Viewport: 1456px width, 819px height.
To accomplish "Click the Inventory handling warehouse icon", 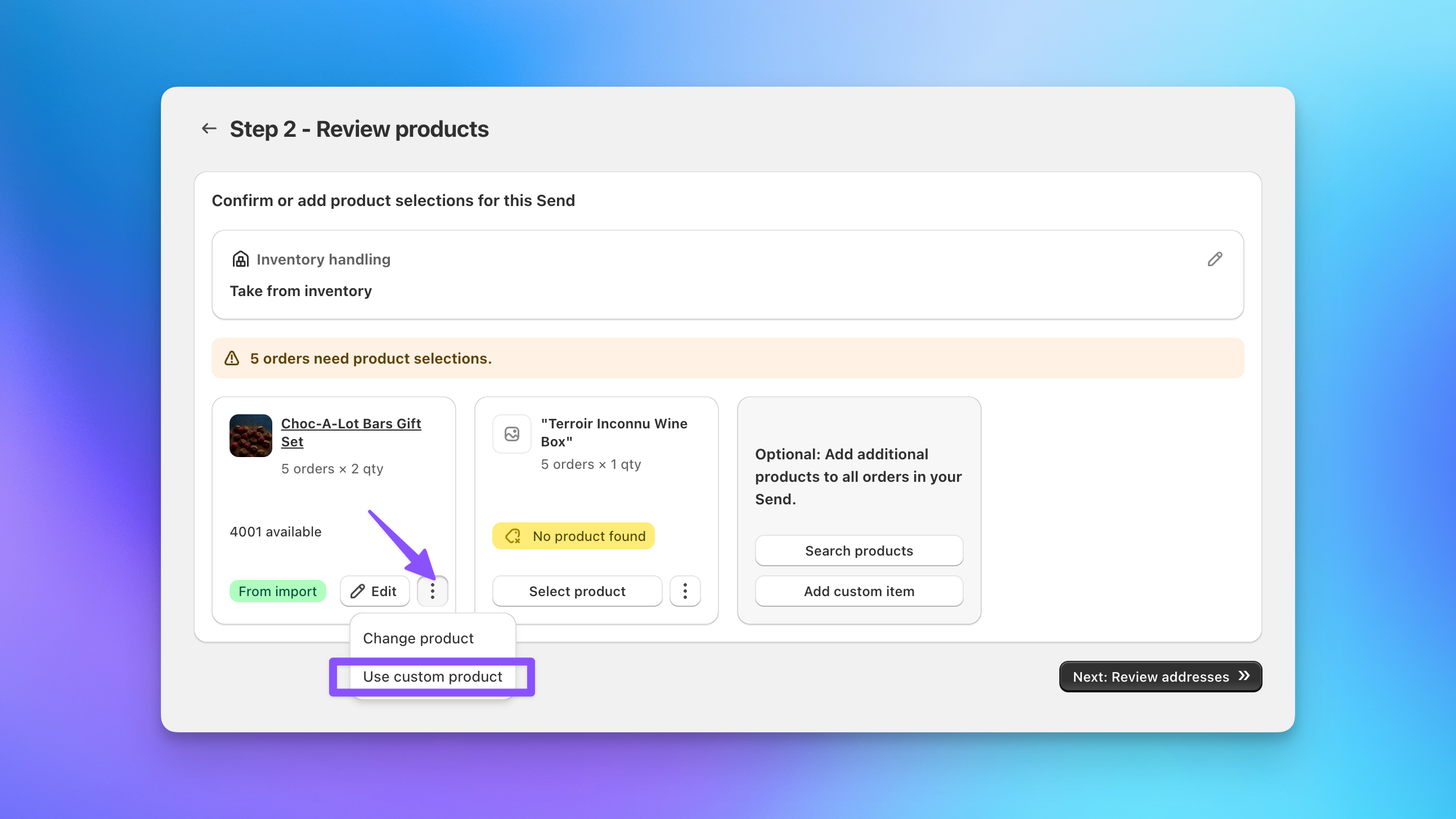I will 240,259.
